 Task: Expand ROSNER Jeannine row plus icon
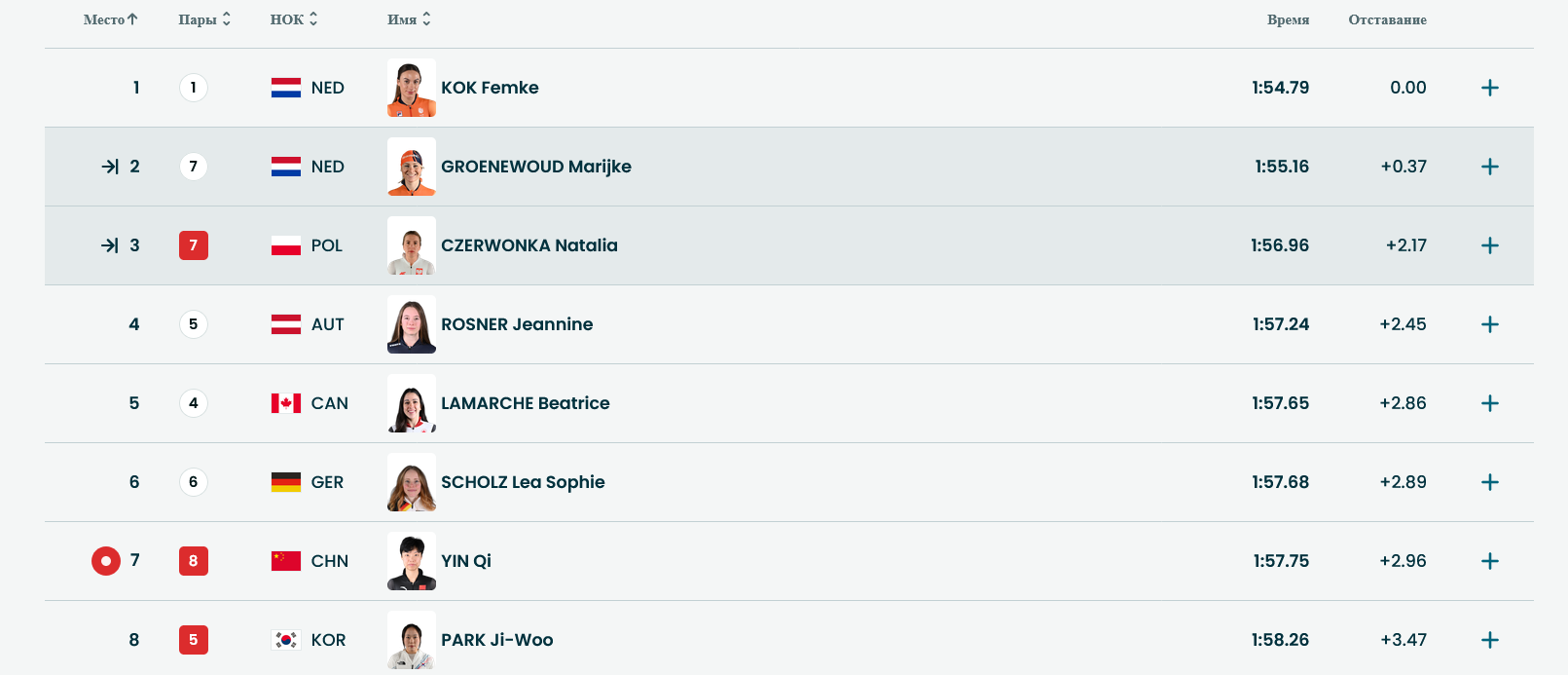coord(1489,324)
